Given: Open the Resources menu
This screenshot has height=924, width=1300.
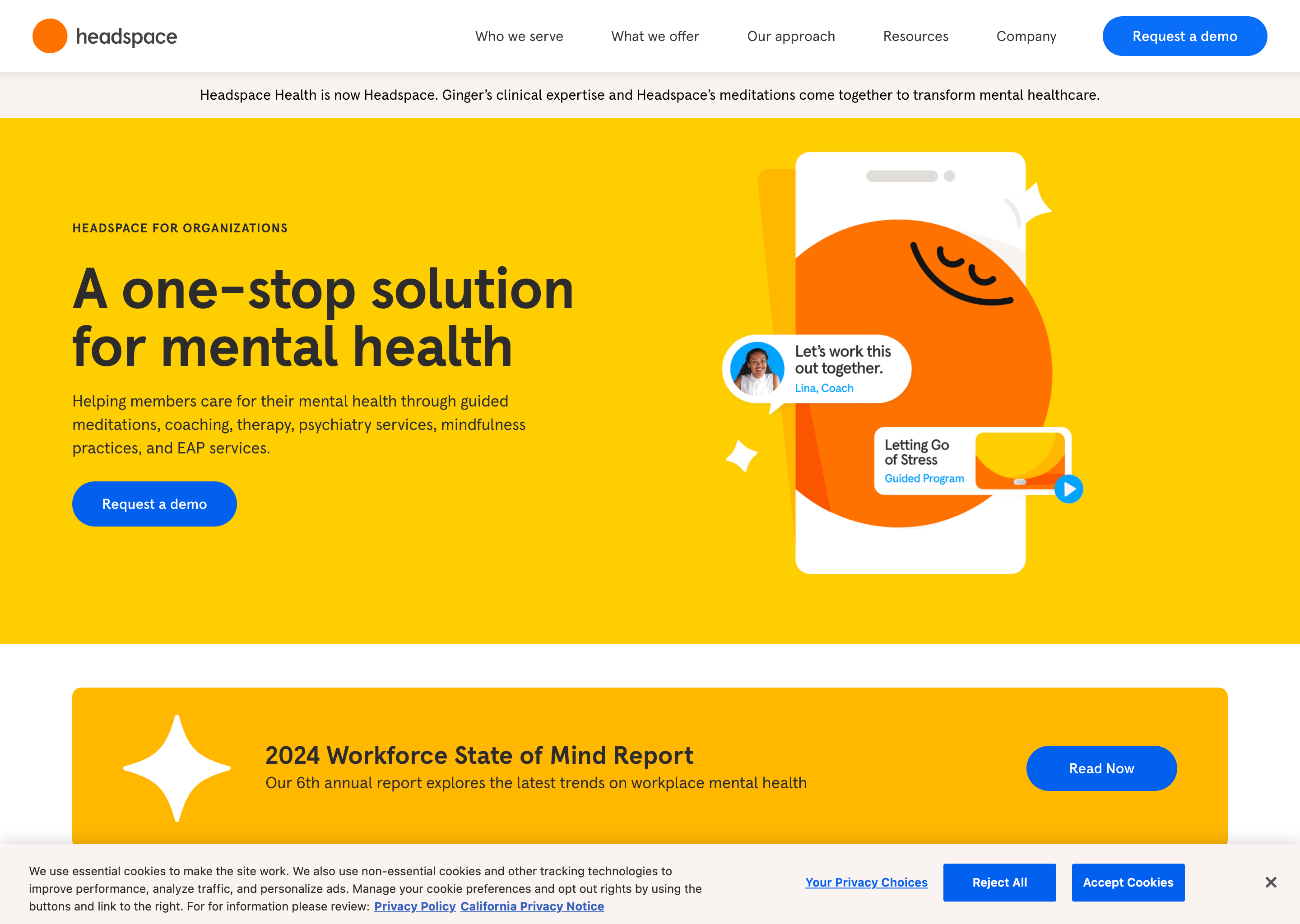Looking at the screenshot, I should (915, 37).
